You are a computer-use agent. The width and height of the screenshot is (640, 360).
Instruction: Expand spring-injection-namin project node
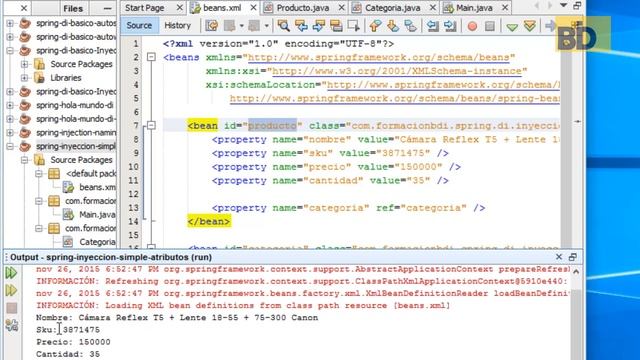click(10, 133)
